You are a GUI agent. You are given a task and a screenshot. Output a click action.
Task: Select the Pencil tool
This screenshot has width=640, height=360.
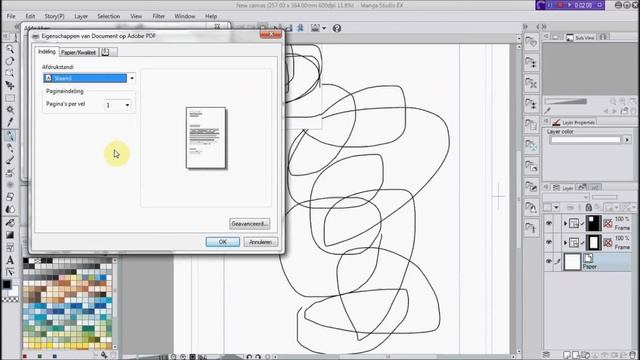[10, 148]
